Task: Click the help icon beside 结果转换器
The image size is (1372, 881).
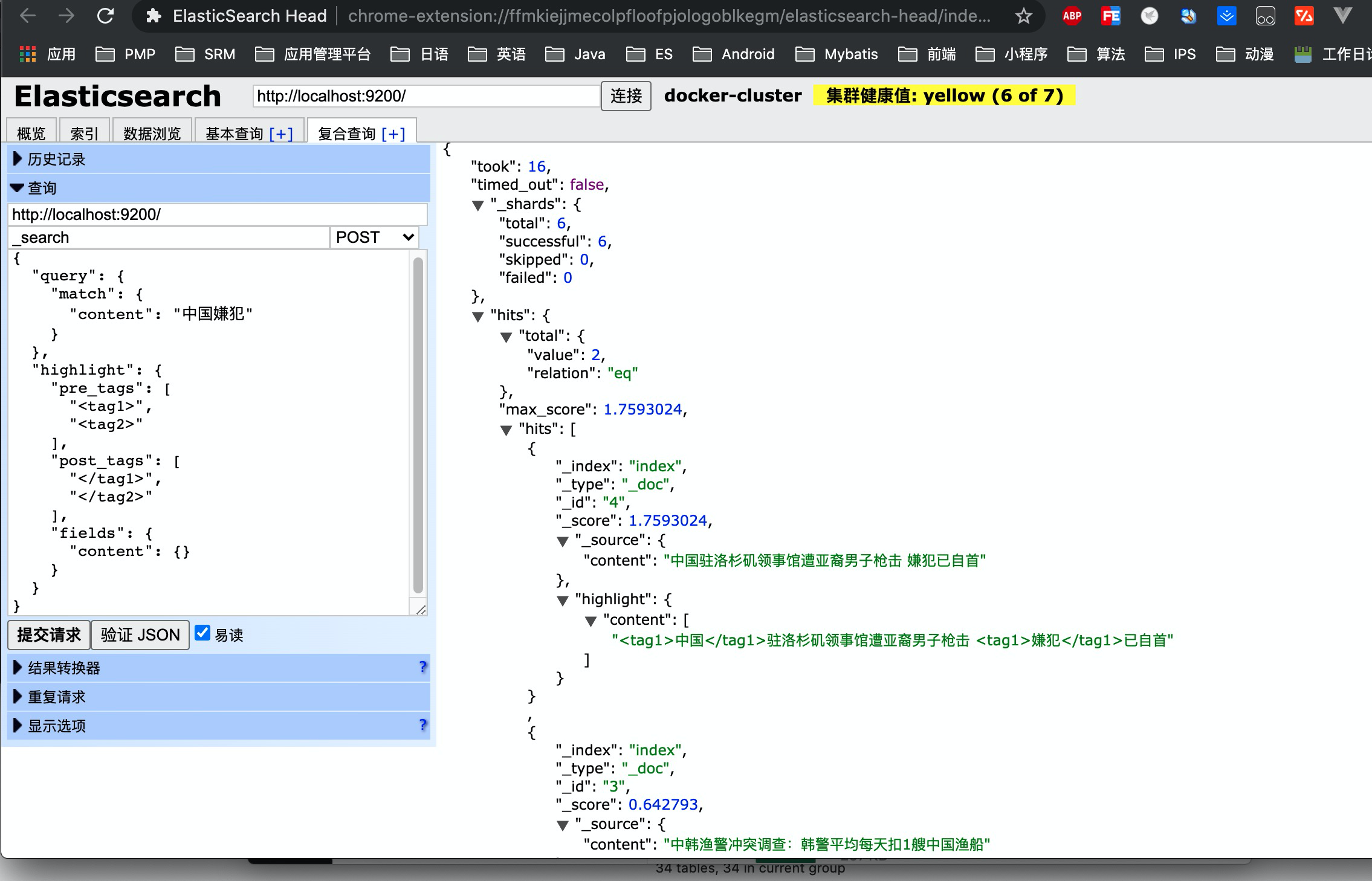Action: click(422, 667)
